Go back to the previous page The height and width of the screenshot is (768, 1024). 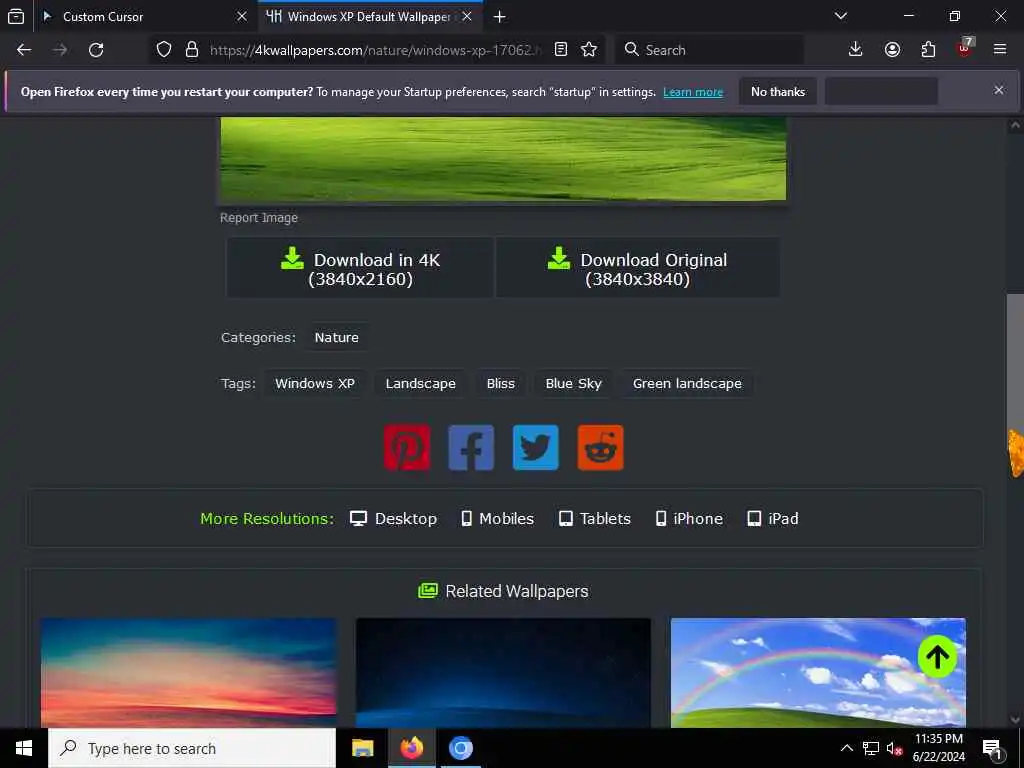[24, 50]
